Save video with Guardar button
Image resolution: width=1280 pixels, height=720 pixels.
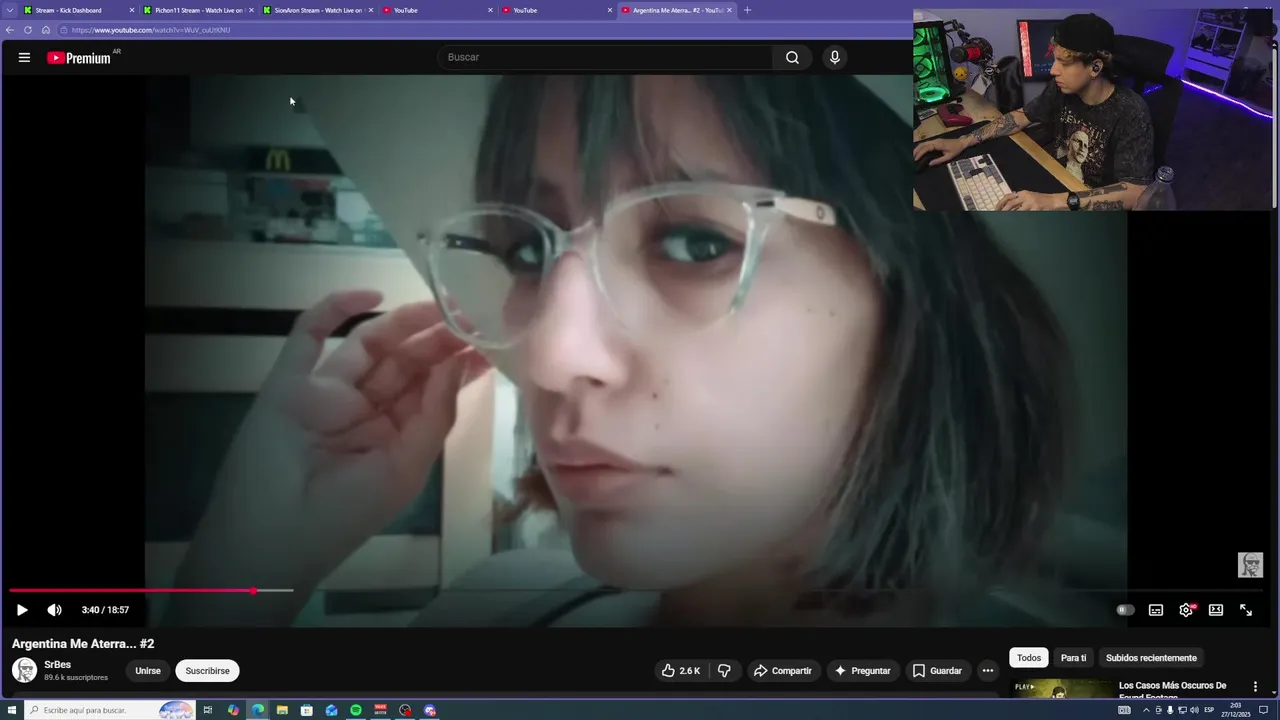tap(937, 671)
